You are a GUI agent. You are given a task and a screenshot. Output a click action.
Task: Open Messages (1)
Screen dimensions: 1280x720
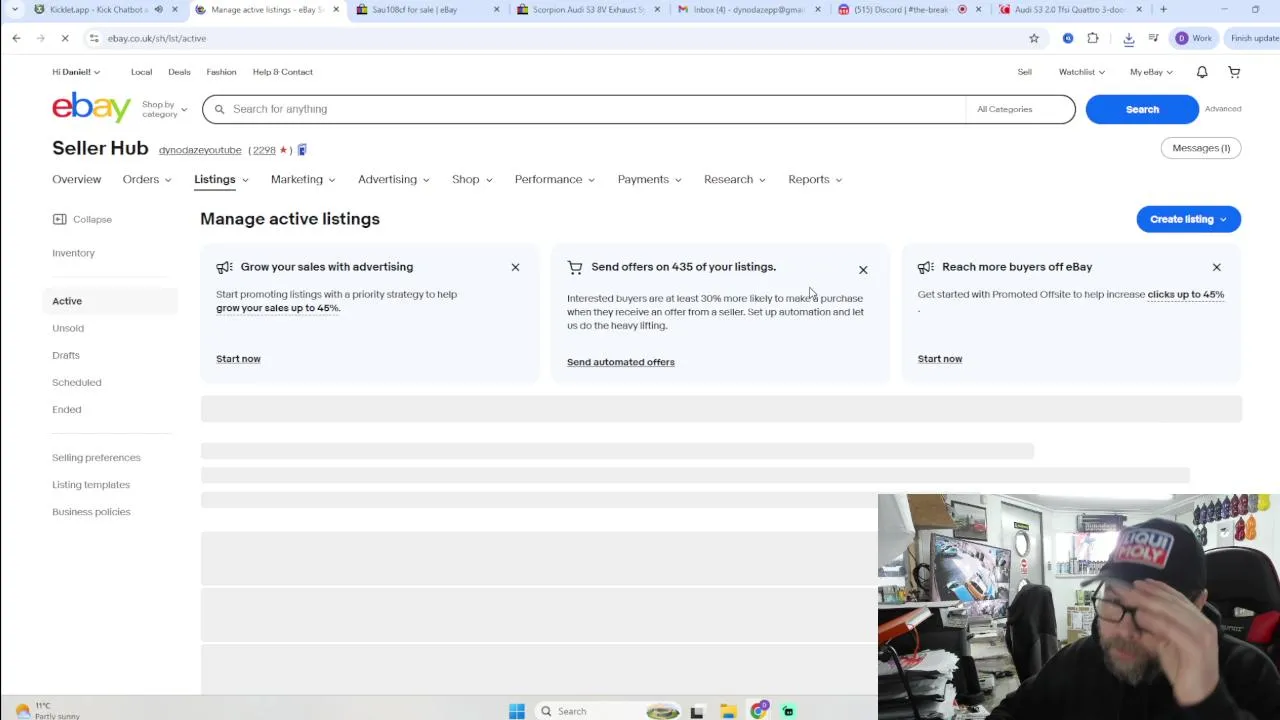click(1201, 148)
